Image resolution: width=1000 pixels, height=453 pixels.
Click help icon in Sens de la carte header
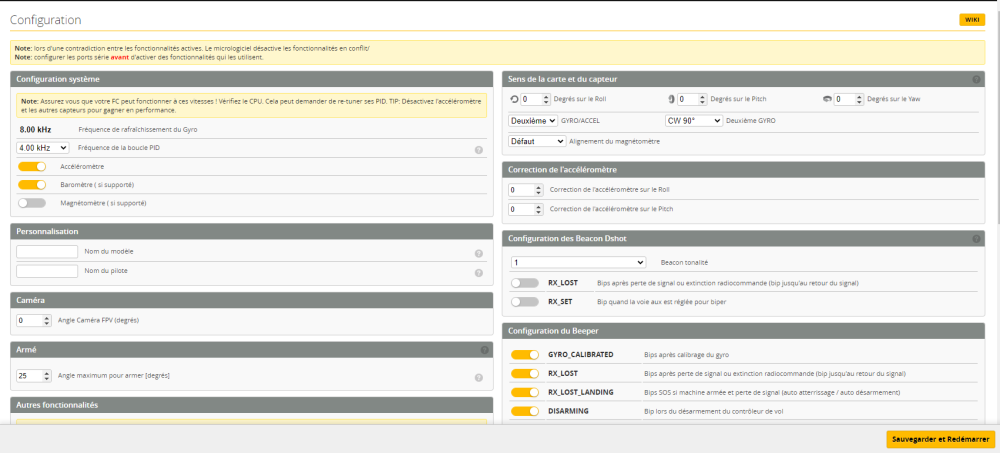coord(976,79)
